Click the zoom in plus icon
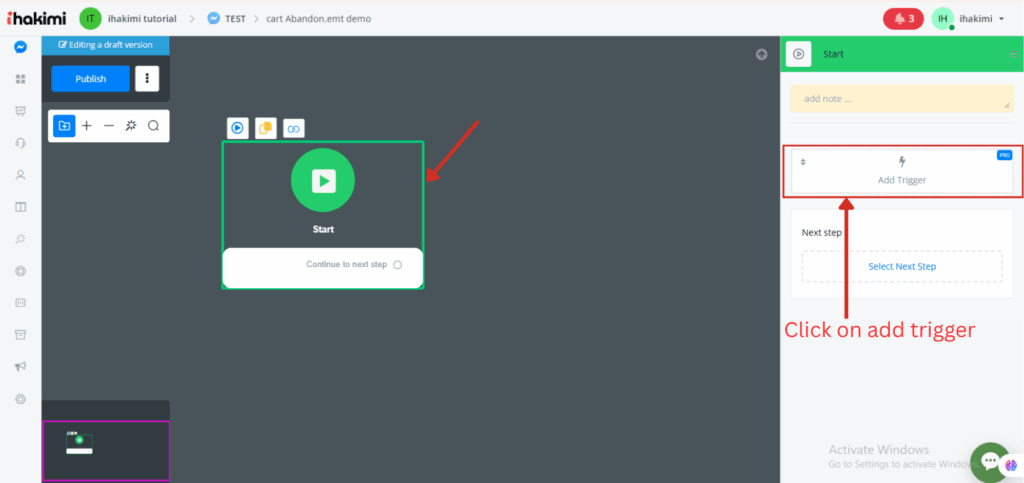The height and width of the screenshot is (483, 1024). 87,126
